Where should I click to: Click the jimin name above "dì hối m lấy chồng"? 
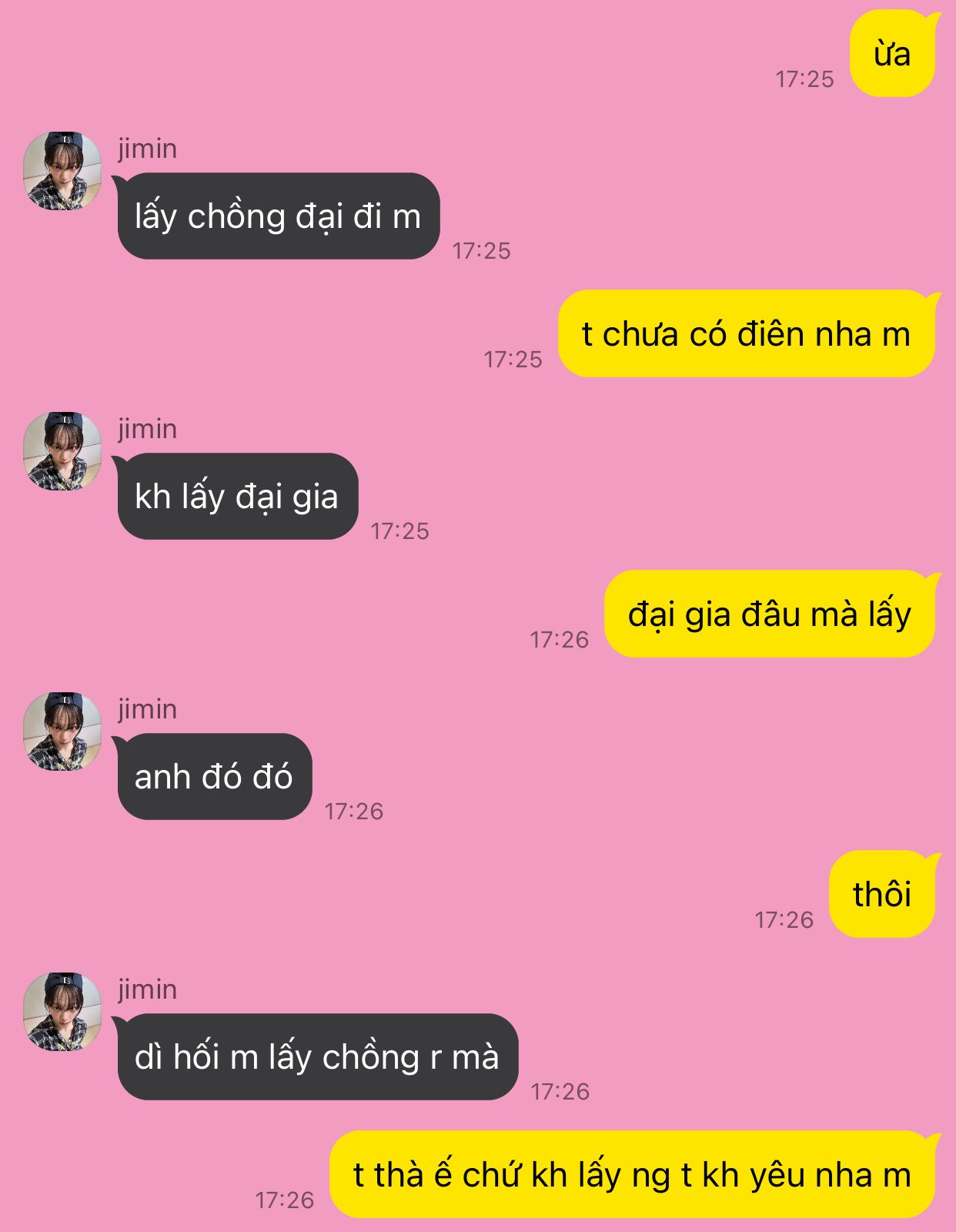[x=147, y=989]
